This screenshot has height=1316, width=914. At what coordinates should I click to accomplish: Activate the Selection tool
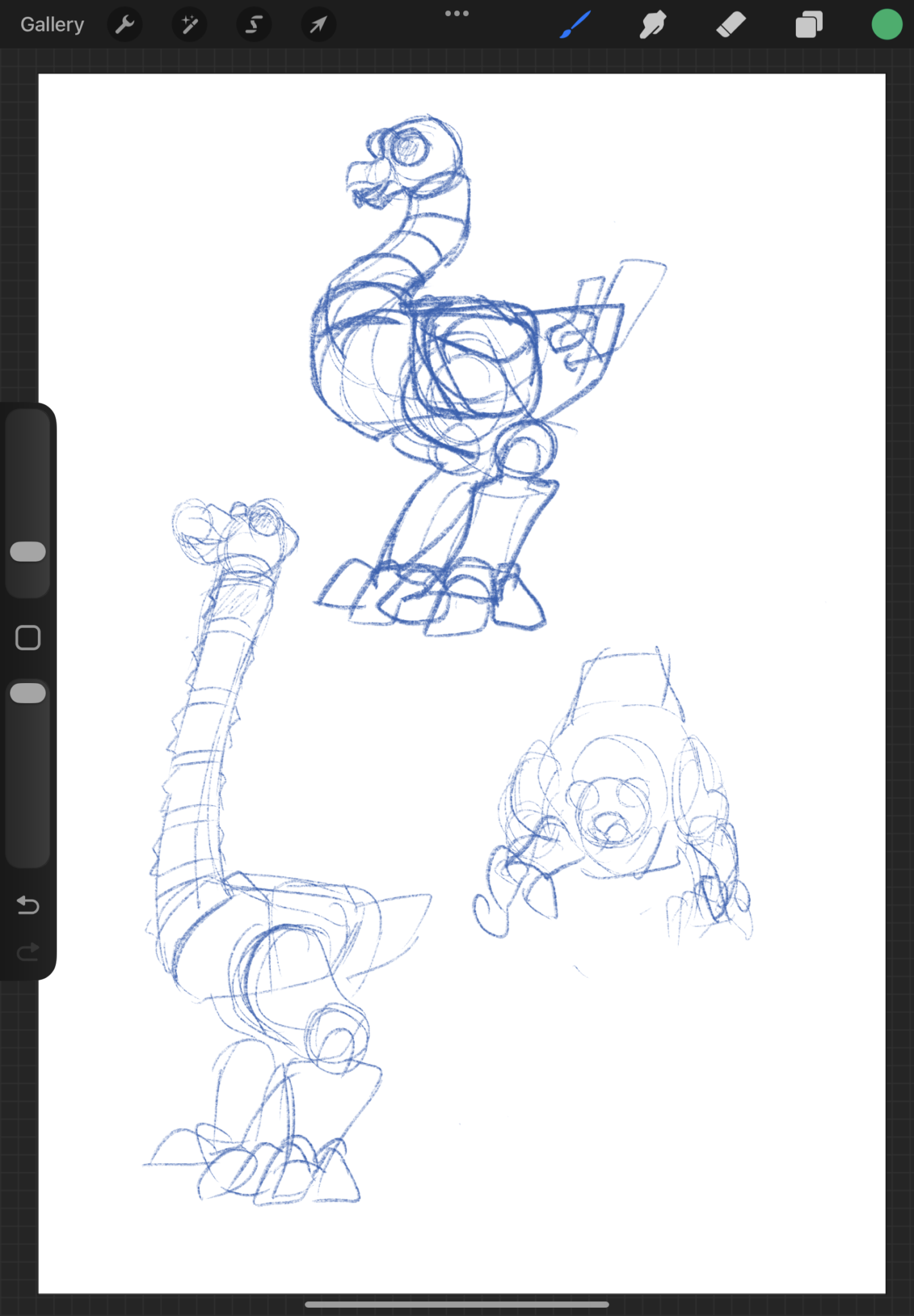254,25
